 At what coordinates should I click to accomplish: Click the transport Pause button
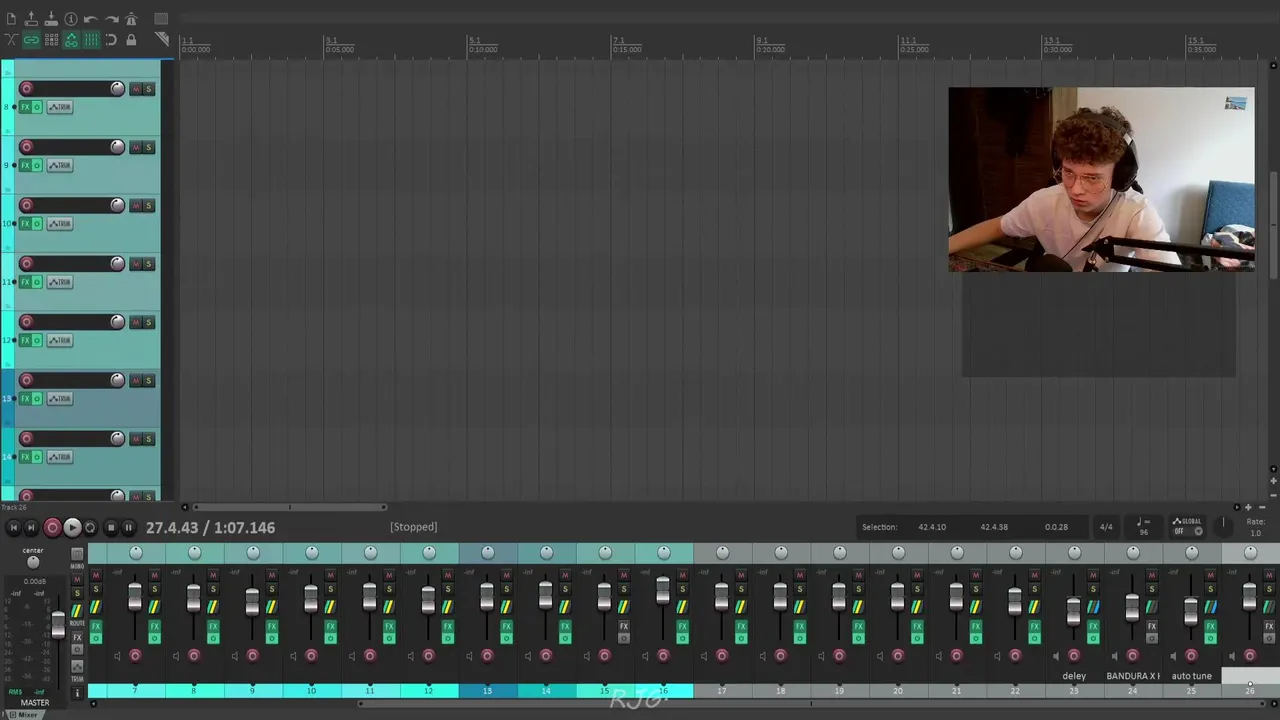128,528
